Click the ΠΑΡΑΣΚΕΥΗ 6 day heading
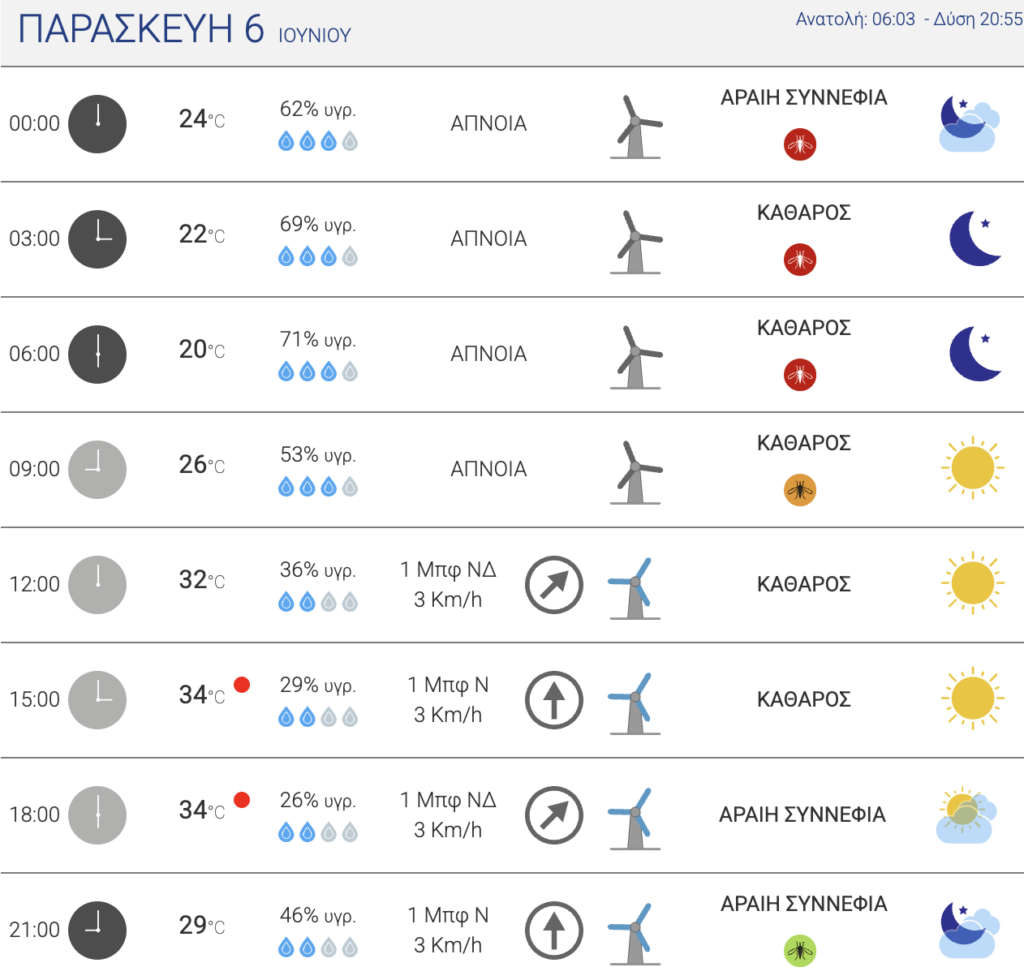Viewport: 1024px width, 980px height. click(140, 29)
